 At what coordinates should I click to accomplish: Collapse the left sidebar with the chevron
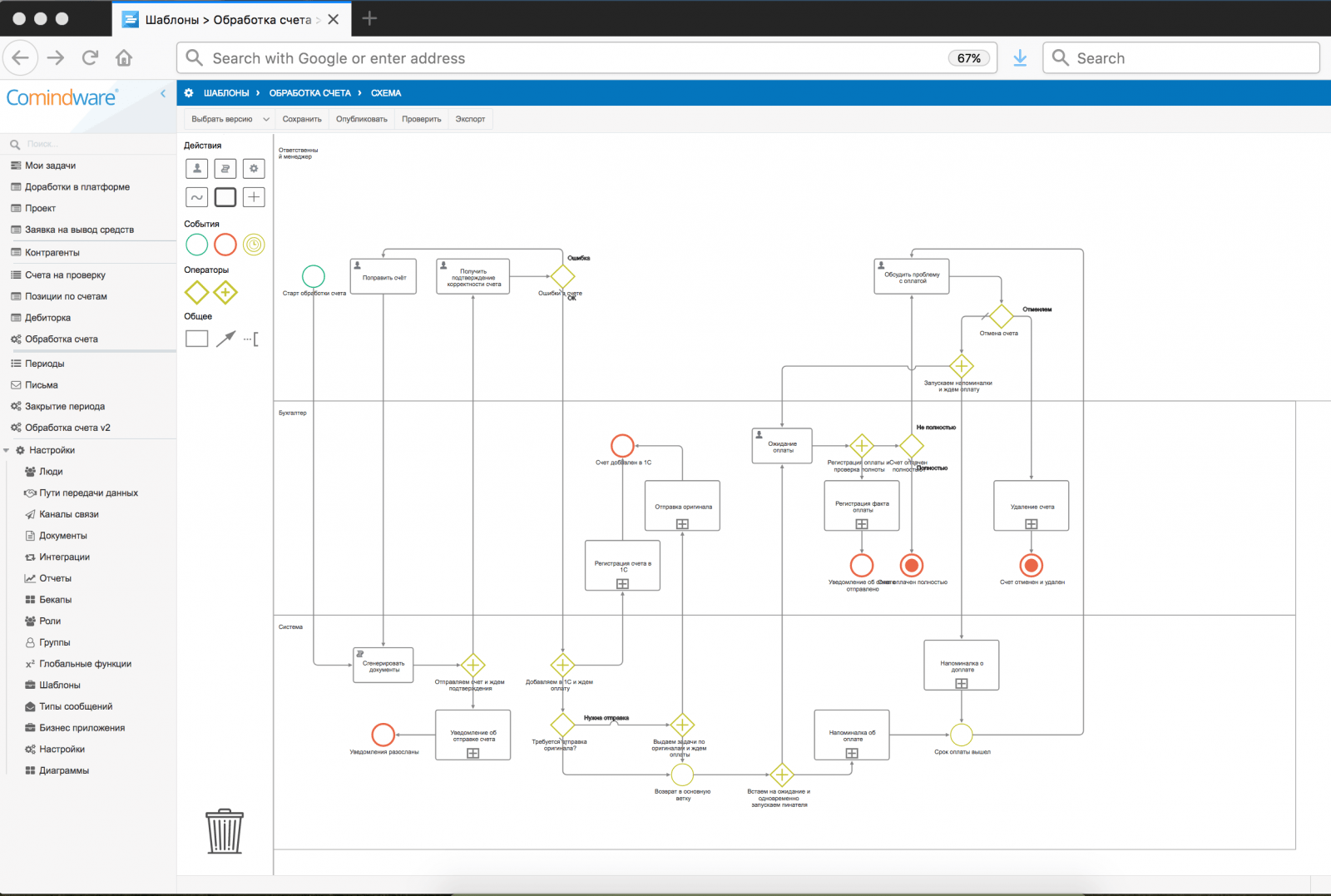point(163,94)
